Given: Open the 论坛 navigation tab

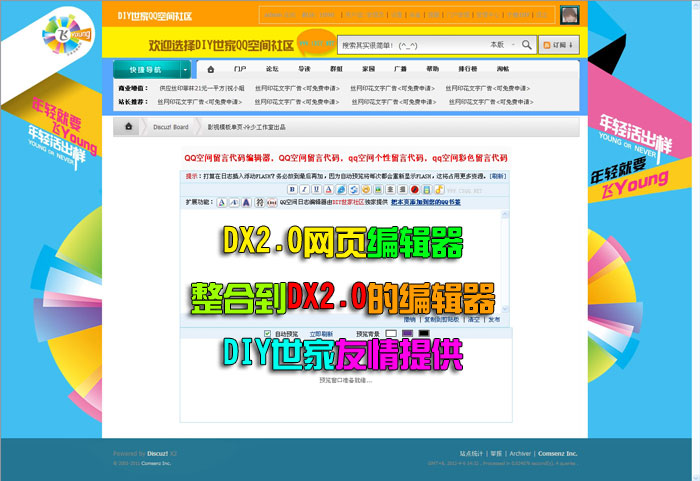Looking at the screenshot, I should 272,69.
